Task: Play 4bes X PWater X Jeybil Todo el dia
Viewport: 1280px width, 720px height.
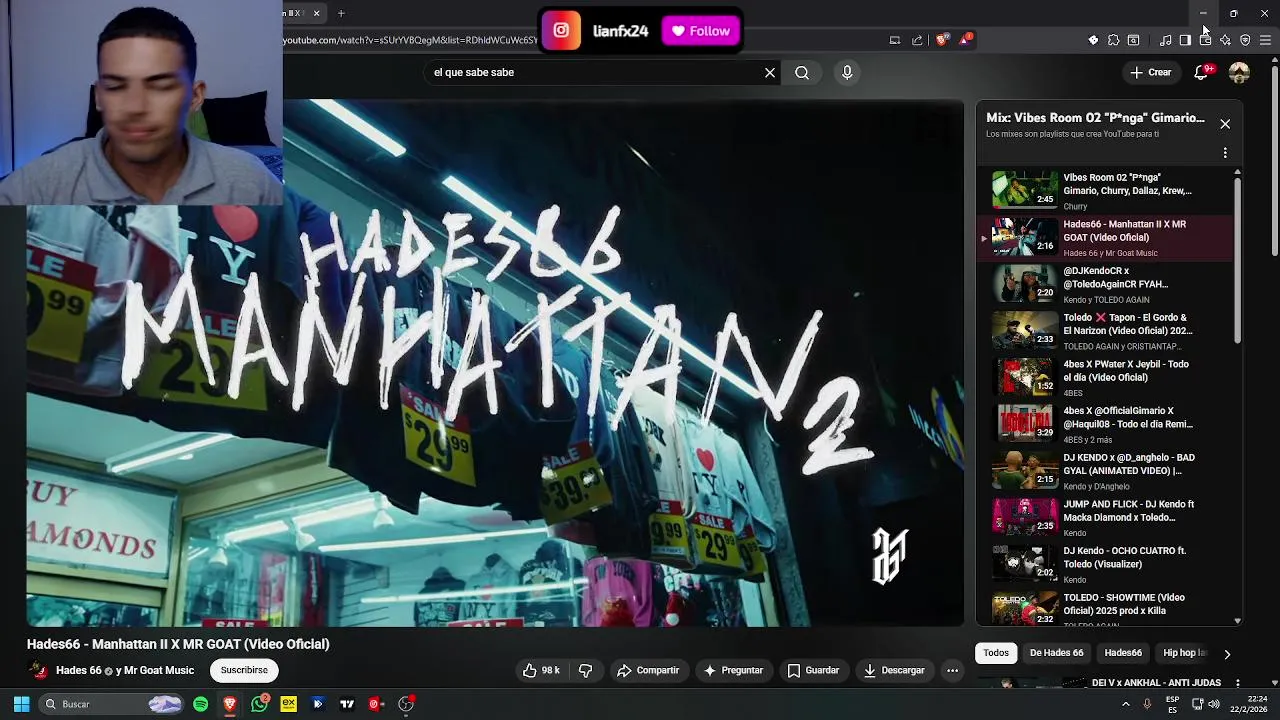Action: click(1105, 377)
